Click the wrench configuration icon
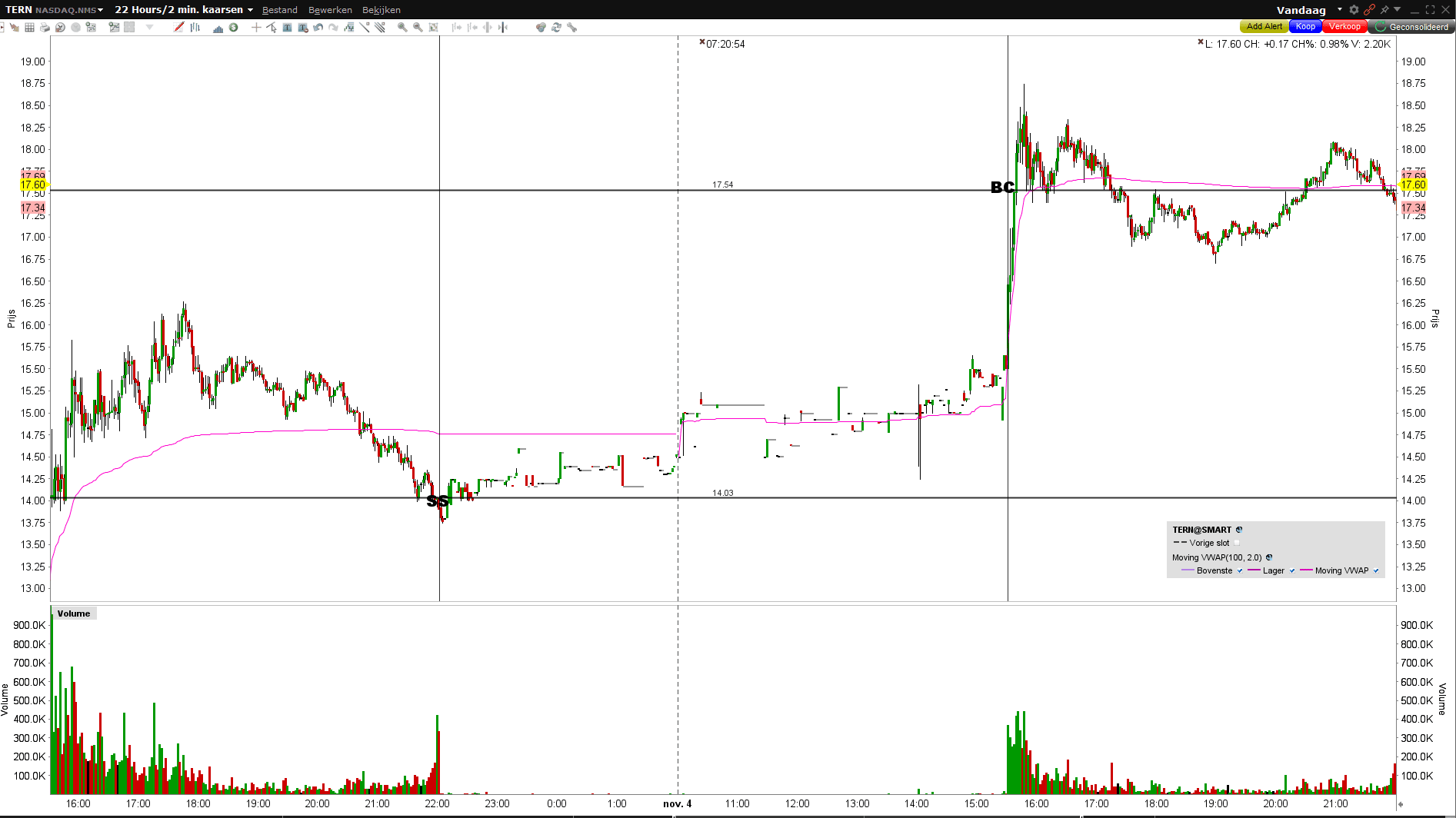Image resolution: width=1456 pixels, height=818 pixels. (572, 28)
